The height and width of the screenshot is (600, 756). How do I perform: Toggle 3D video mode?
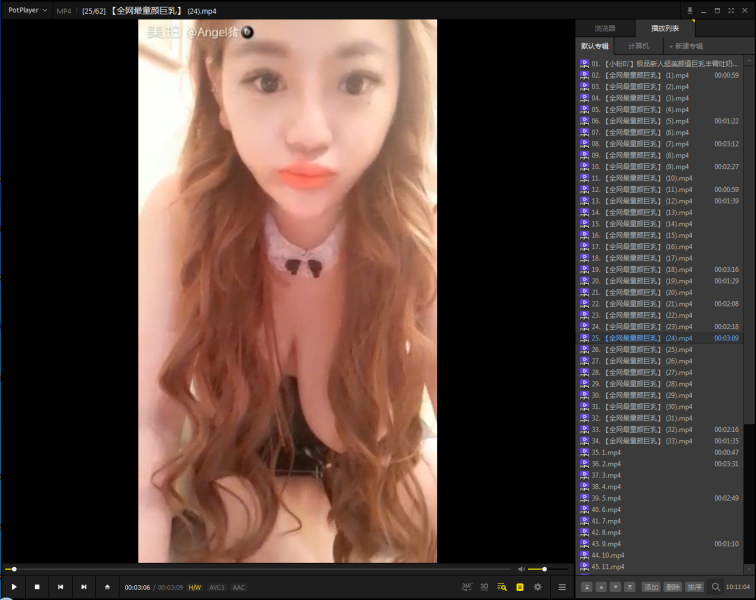[484, 587]
